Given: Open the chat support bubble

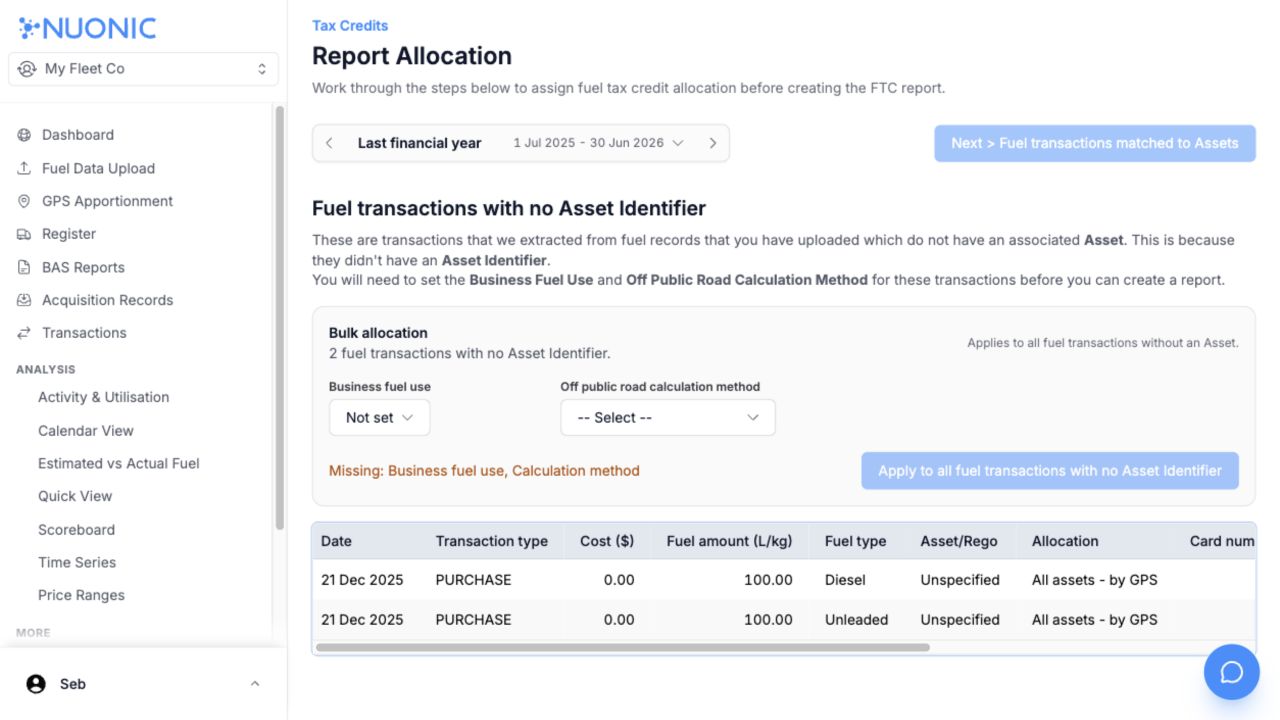Looking at the screenshot, I should coord(1231,672).
